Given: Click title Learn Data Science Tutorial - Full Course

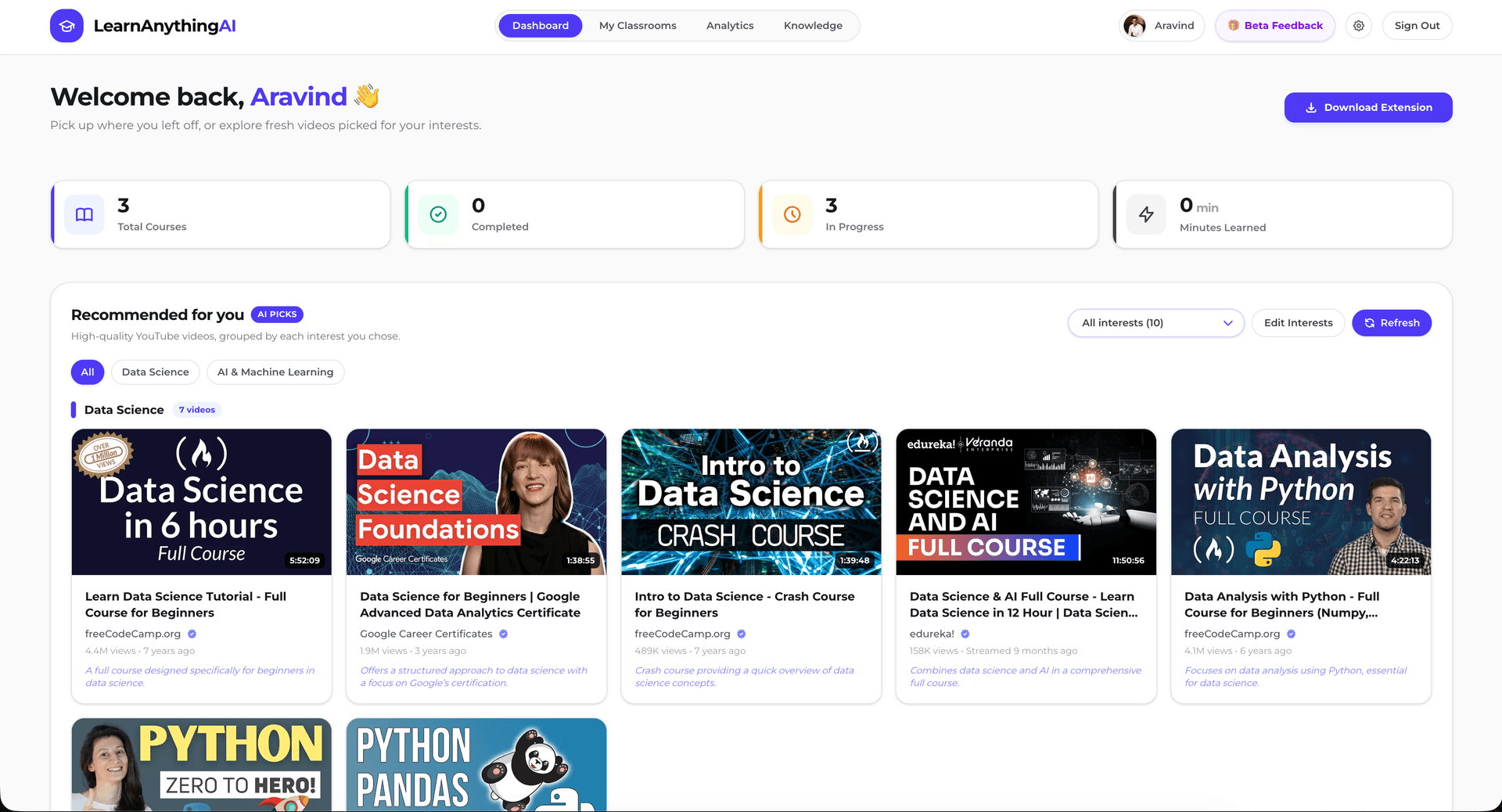Looking at the screenshot, I should tap(185, 605).
